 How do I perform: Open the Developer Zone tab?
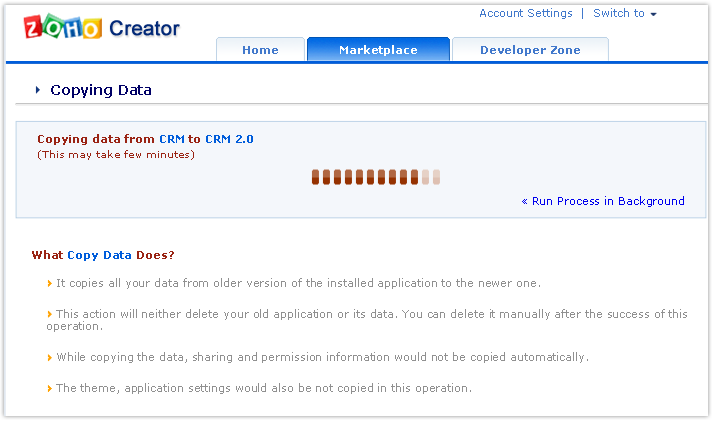tap(530, 49)
